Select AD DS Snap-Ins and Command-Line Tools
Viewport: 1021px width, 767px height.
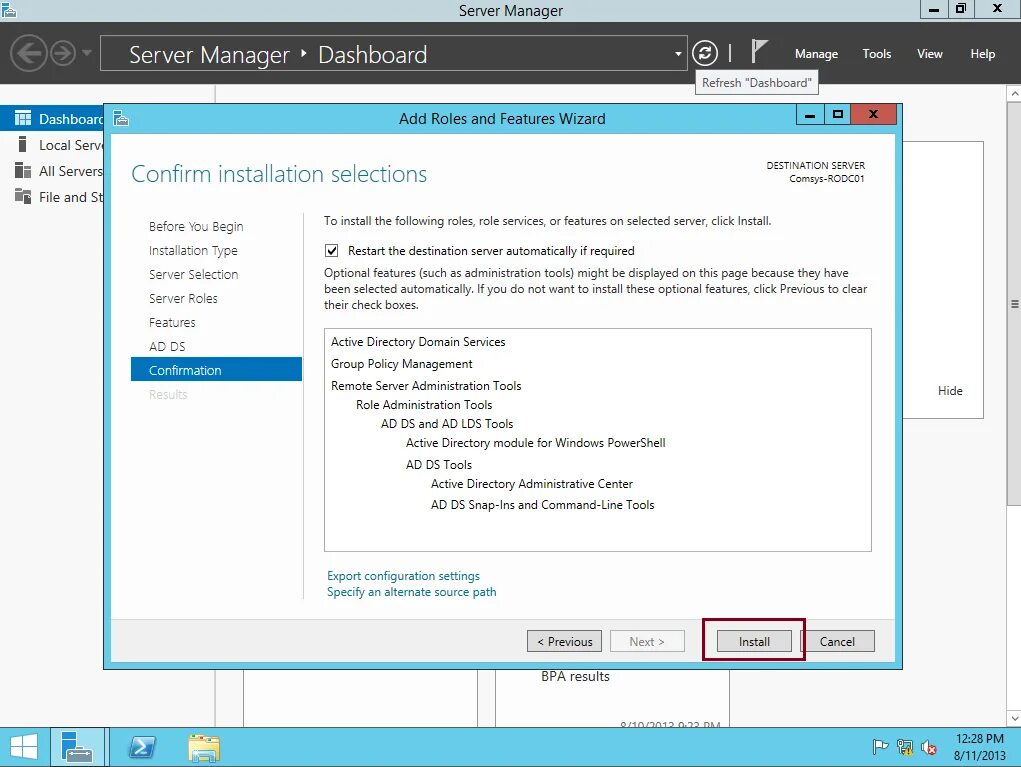click(x=542, y=505)
